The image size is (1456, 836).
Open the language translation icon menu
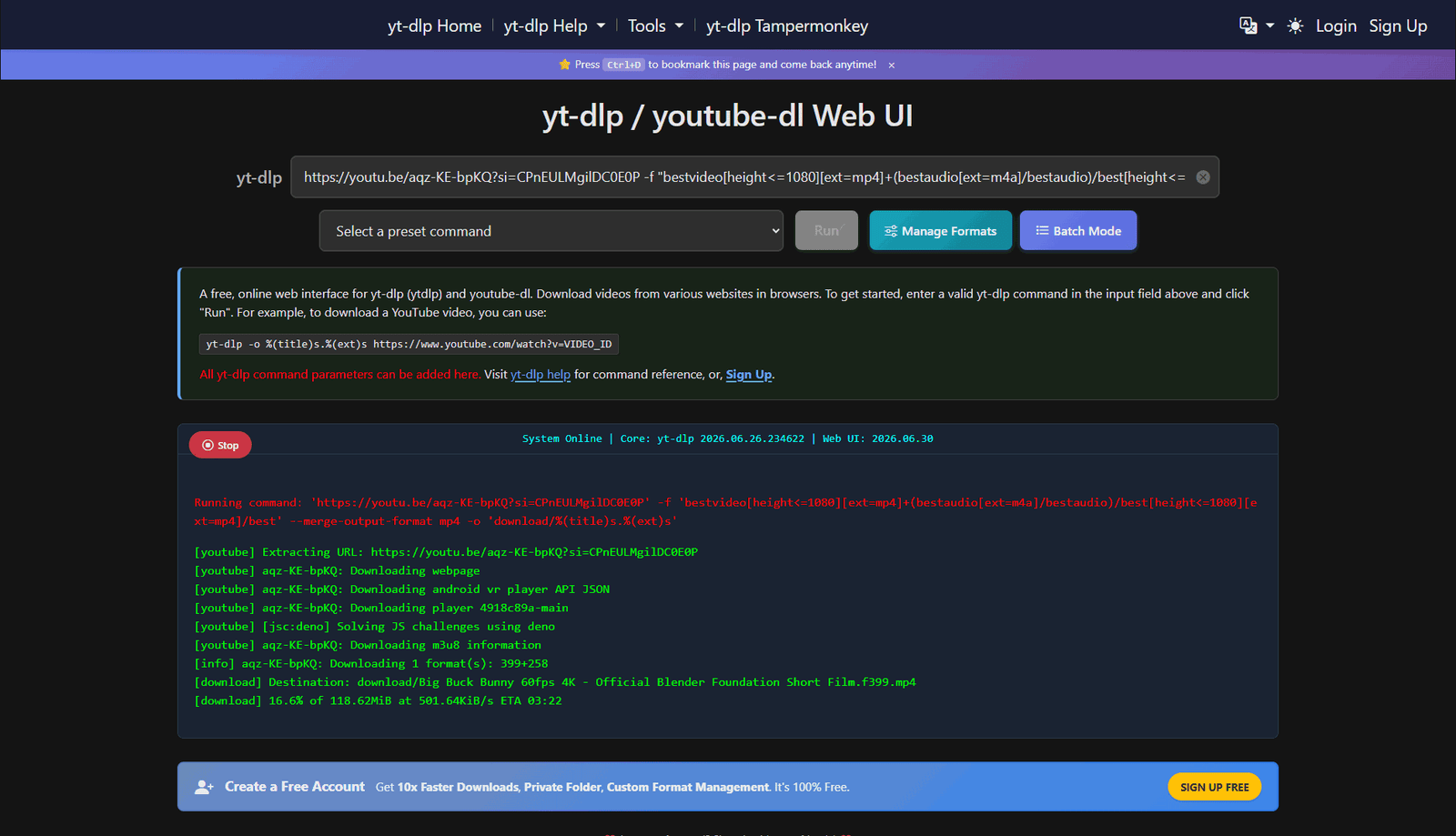coord(1256,25)
